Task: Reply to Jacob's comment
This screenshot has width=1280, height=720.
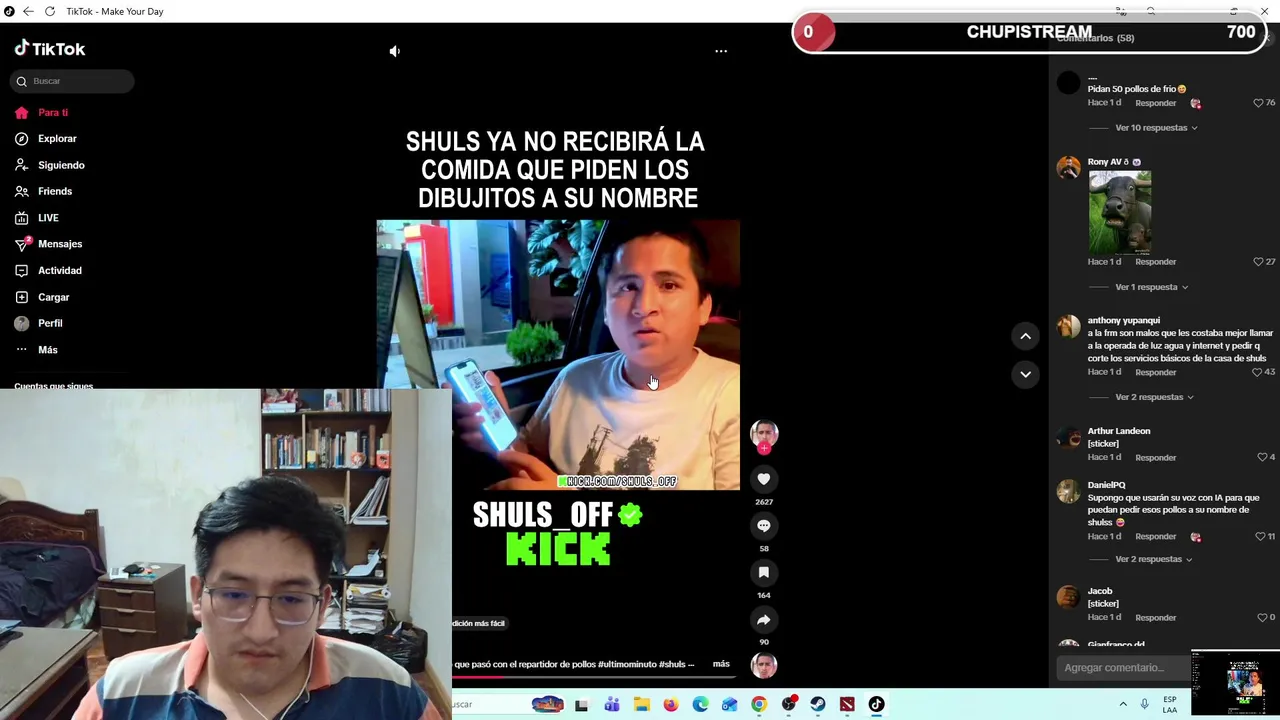Action: [1155, 618]
